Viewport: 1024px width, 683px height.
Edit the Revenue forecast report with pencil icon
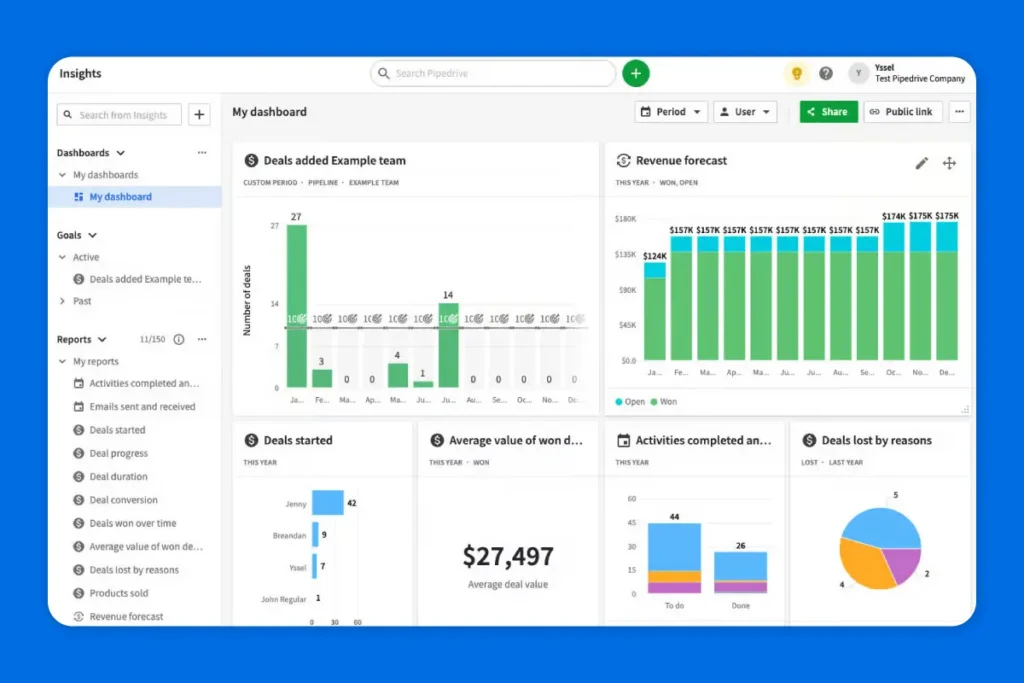[x=921, y=163]
